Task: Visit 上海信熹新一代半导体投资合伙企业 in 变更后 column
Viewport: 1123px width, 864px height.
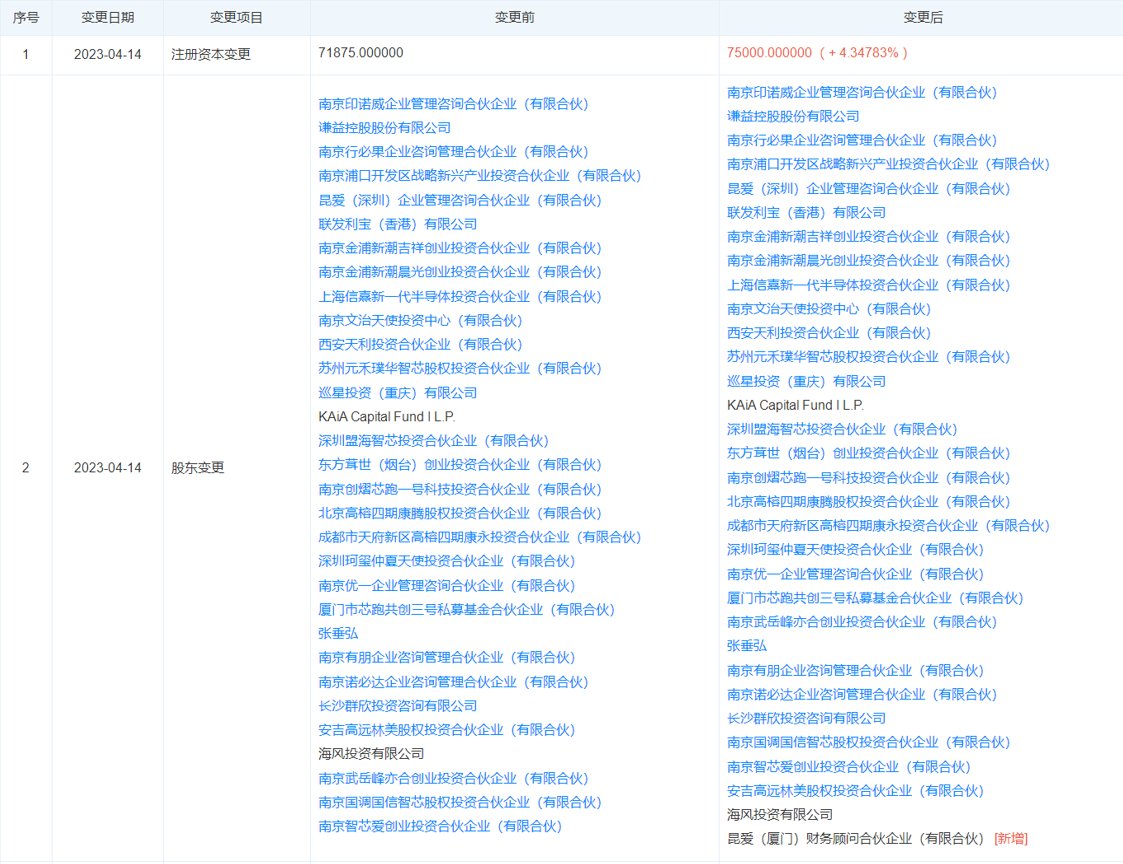Action: tap(869, 285)
